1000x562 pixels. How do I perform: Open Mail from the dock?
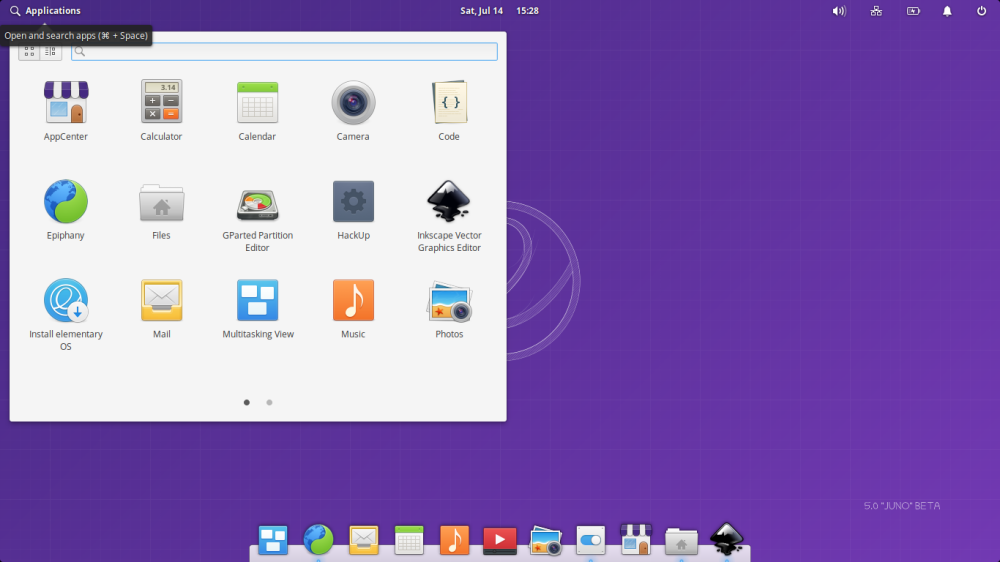tap(364, 540)
